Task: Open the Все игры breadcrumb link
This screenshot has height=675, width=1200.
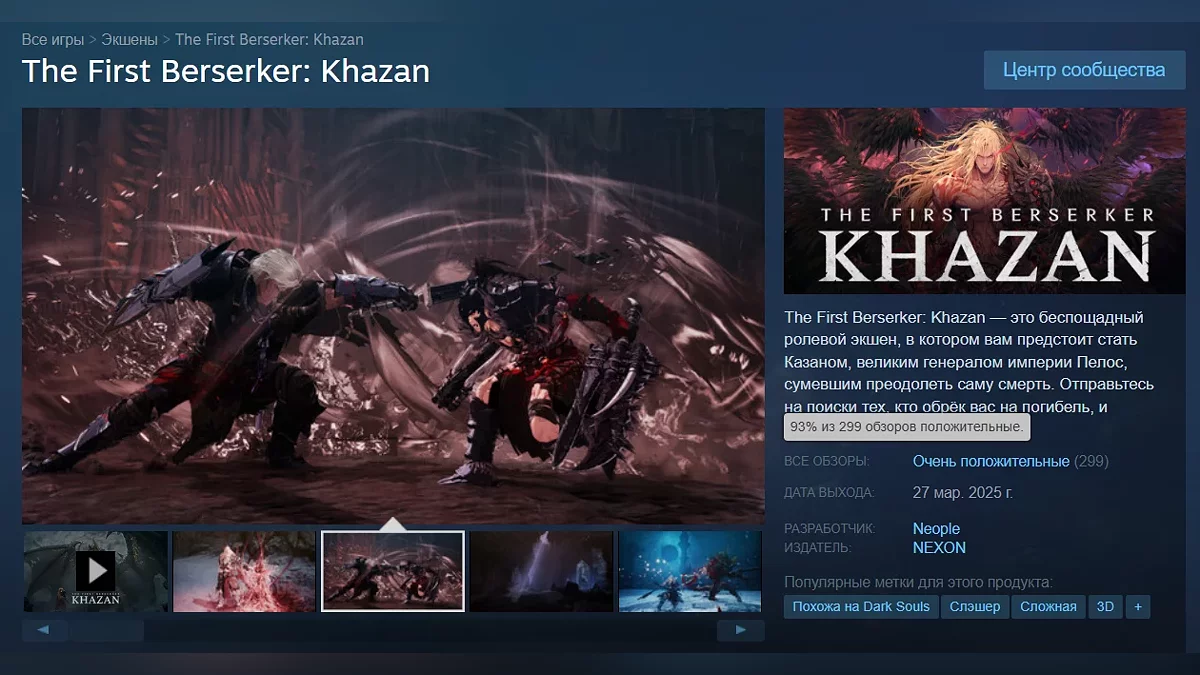Action: point(53,40)
